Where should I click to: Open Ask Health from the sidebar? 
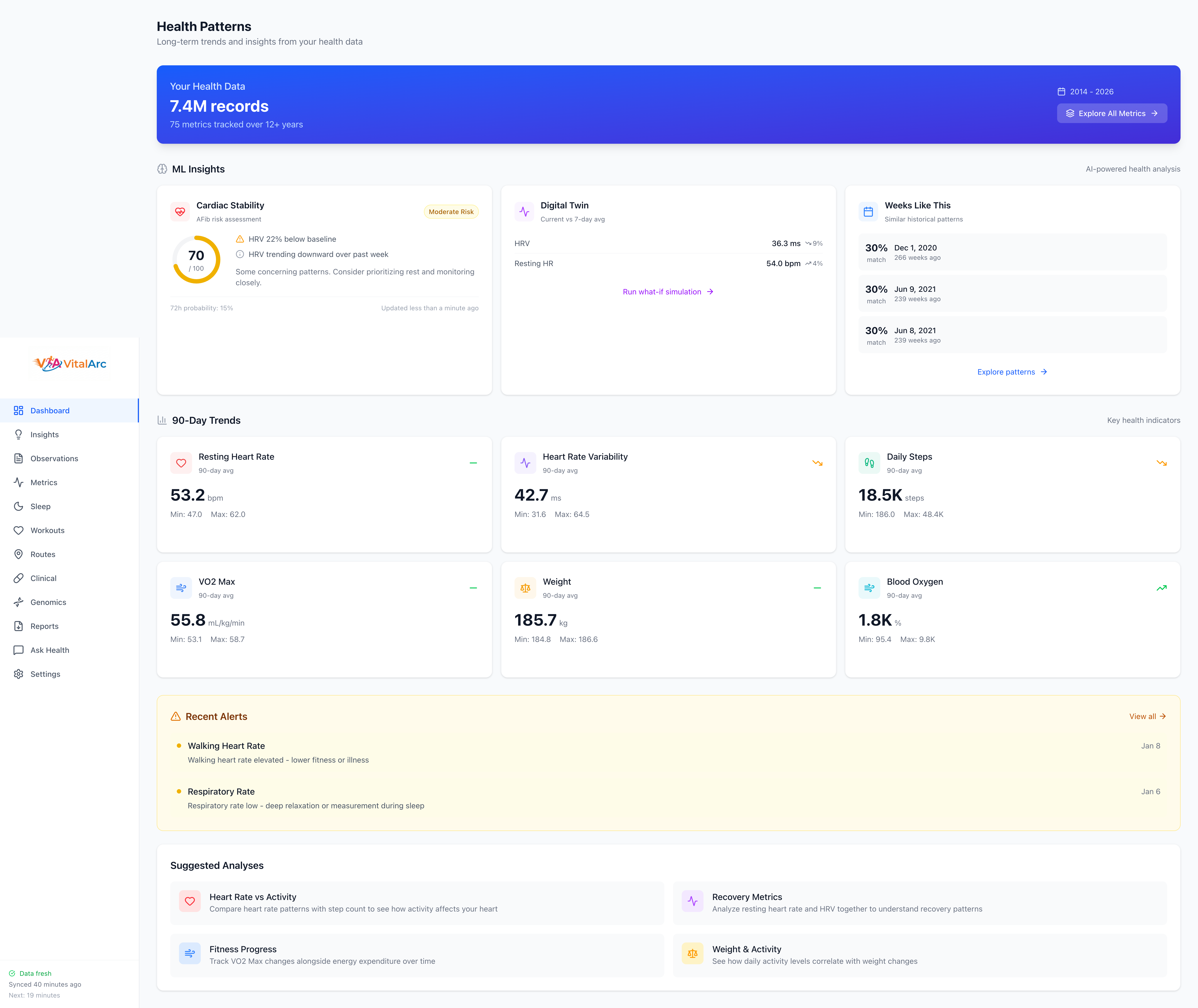click(49, 650)
